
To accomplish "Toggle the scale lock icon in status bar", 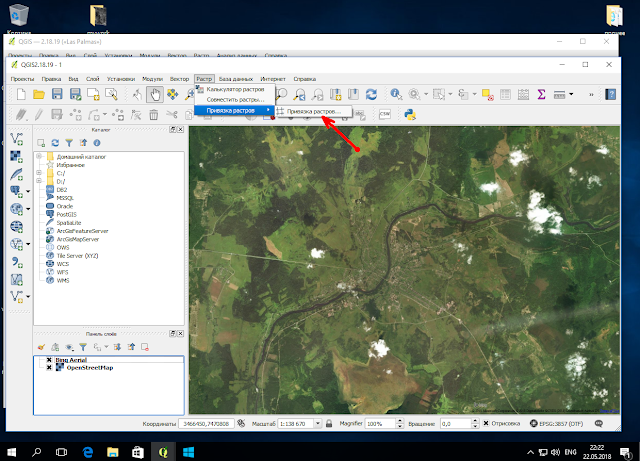I will point(329,423).
